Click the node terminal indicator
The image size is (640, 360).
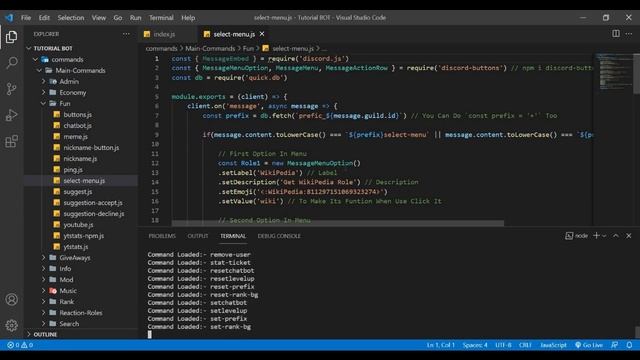(576, 236)
